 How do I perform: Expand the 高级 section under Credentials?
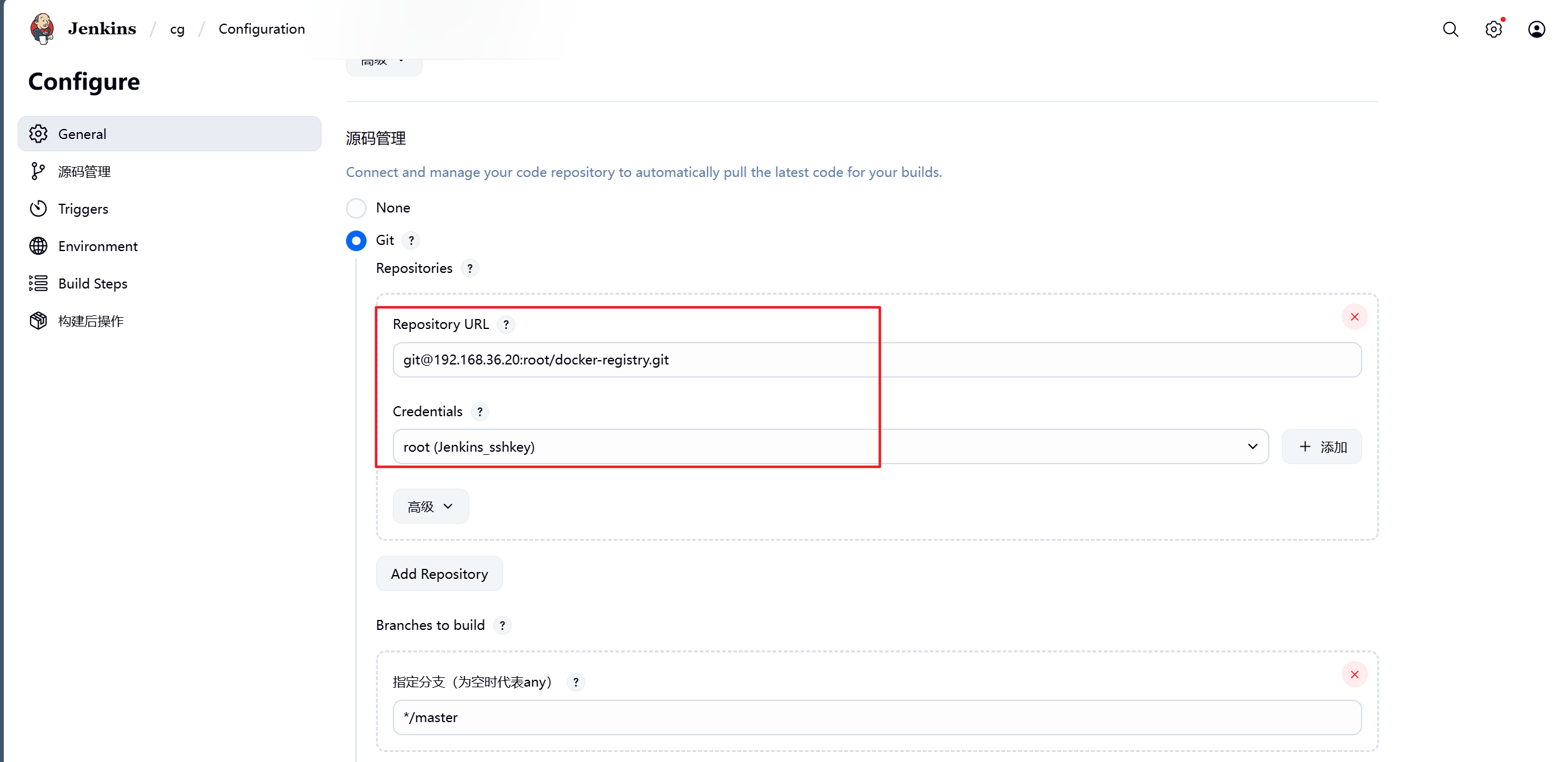[x=430, y=507]
